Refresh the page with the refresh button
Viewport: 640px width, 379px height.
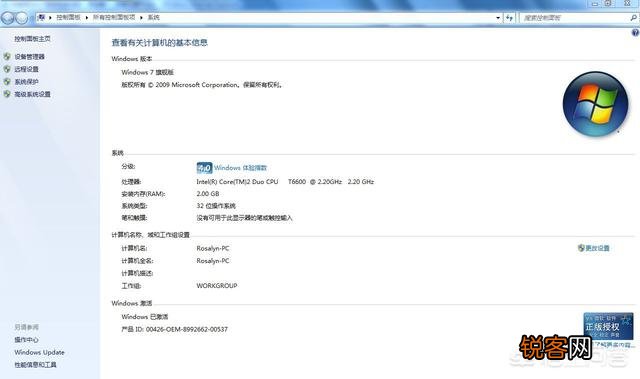(x=509, y=18)
